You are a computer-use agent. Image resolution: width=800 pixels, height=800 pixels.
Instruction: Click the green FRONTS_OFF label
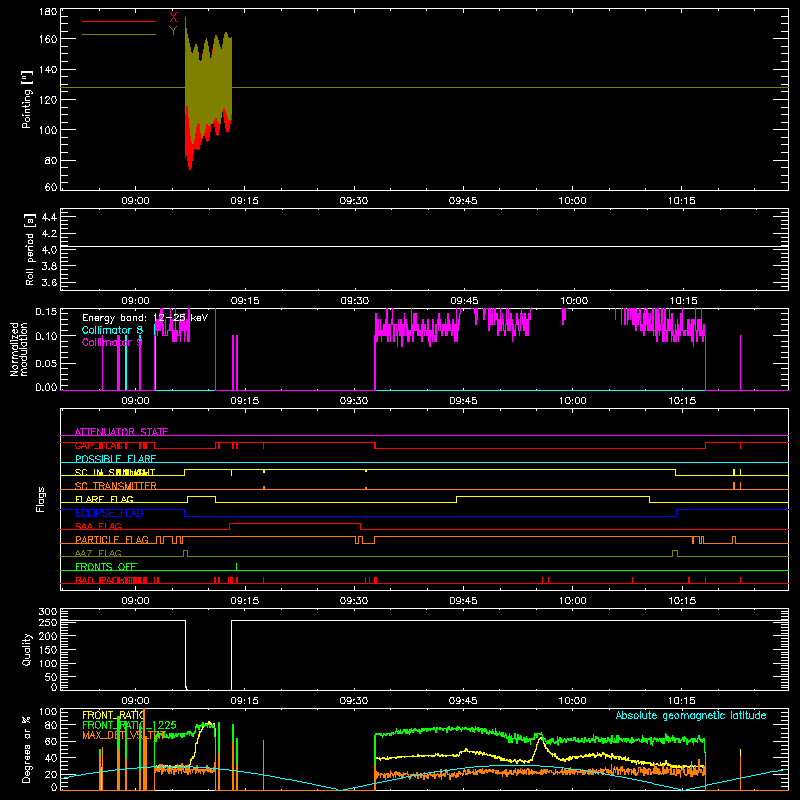[106, 566]
